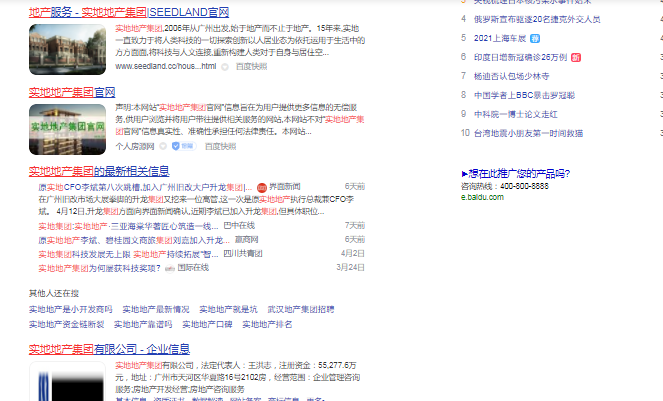Open hot search 中国学者上BBC暴击罗冠聪
663x401 pixels.
point(524,95)
